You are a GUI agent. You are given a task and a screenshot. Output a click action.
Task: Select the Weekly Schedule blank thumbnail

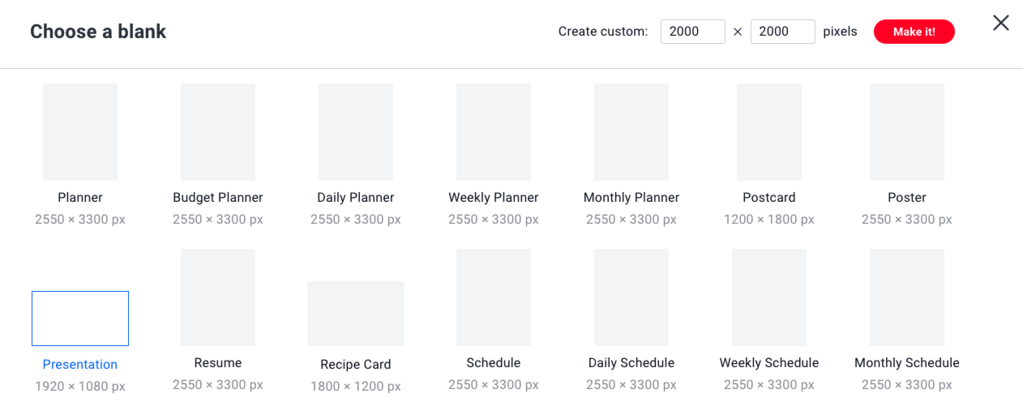[769, 297]
